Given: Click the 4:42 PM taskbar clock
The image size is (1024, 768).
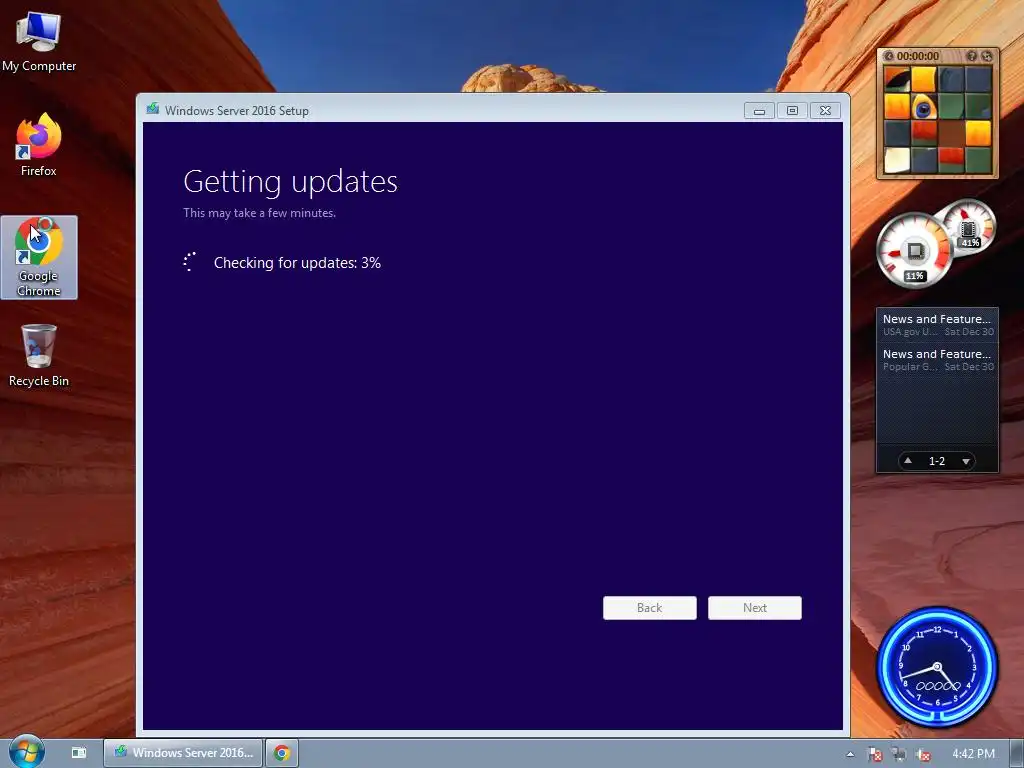Looking at the screenshot, I should [973, 754].
